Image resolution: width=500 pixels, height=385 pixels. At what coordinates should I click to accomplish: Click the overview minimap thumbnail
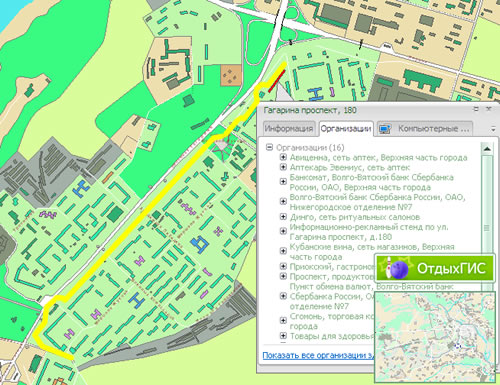pos(435,337)
